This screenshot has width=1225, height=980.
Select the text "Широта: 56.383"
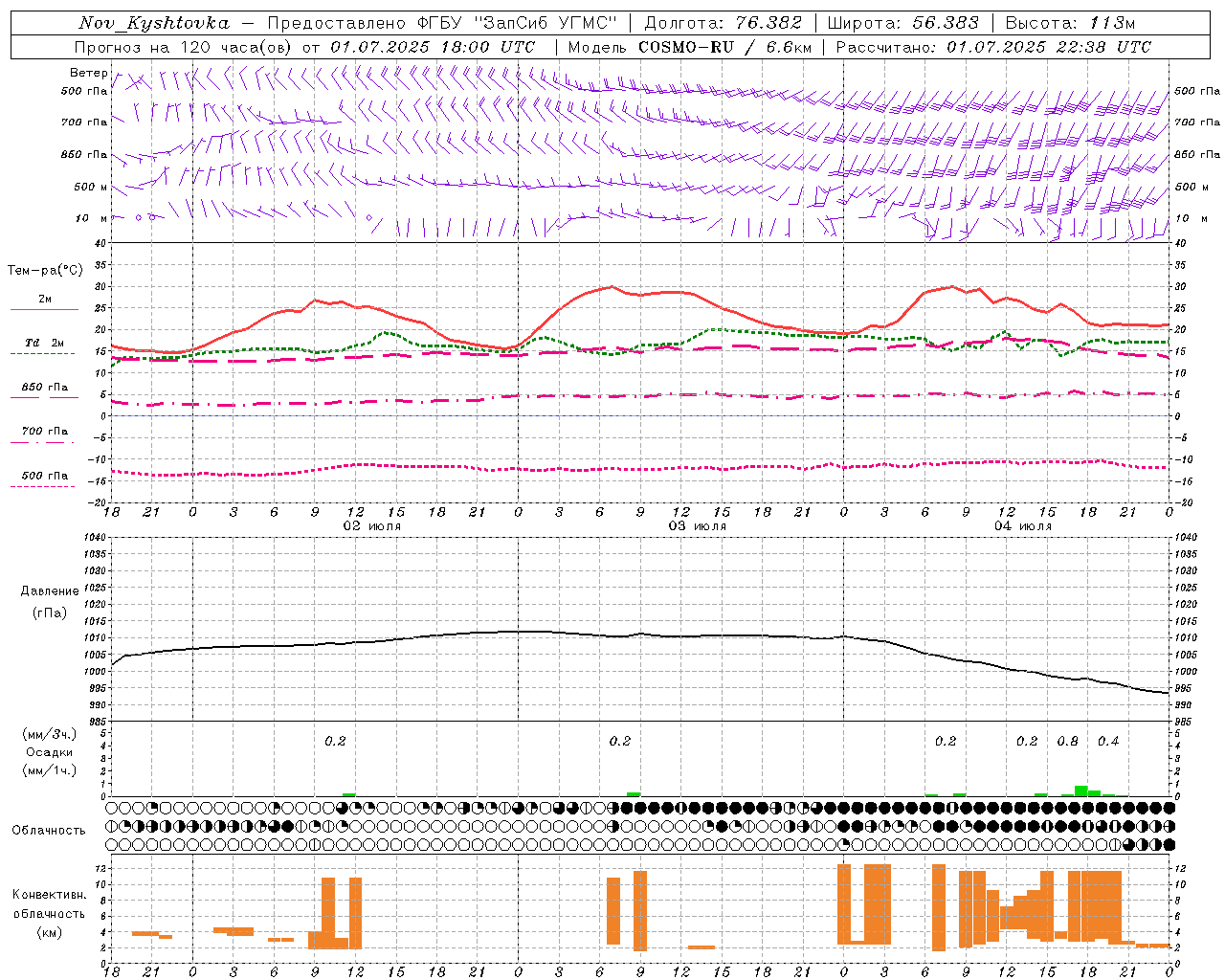pos(902,23)
